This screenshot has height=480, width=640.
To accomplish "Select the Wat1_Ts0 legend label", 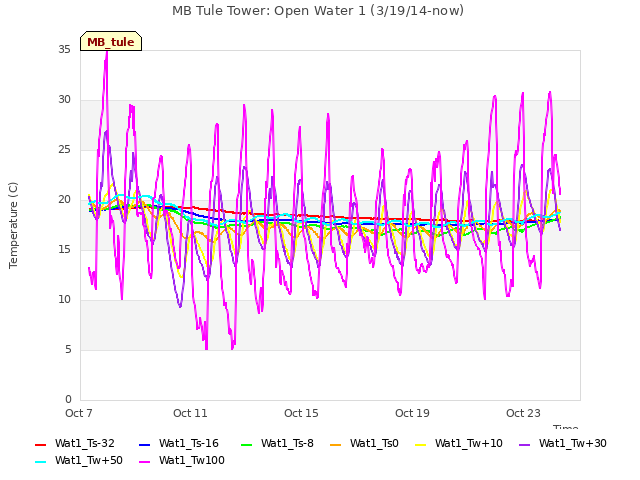I will click(374, 443).
